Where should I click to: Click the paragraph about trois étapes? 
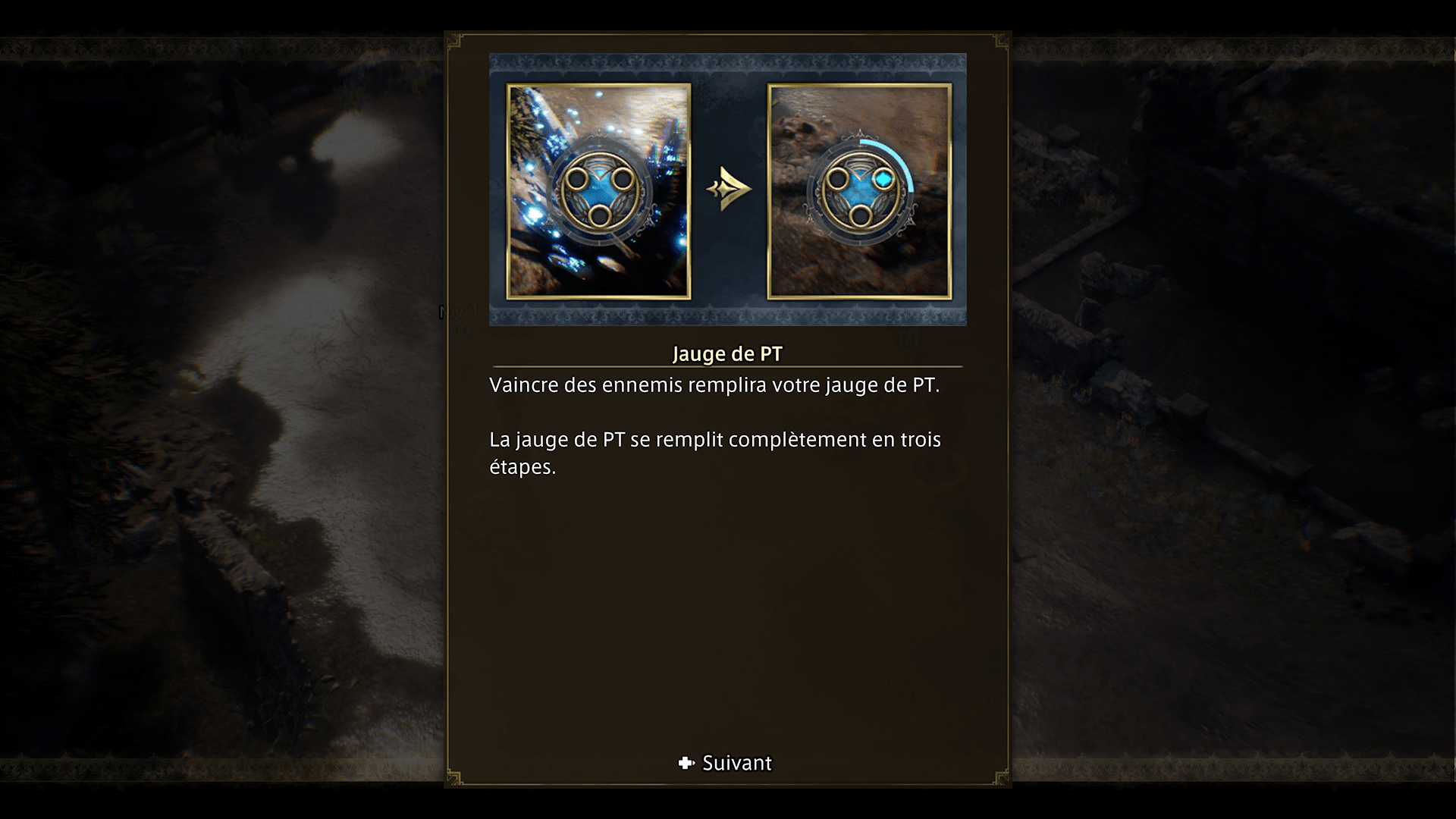pyautogui.click(x=715, y=453)
